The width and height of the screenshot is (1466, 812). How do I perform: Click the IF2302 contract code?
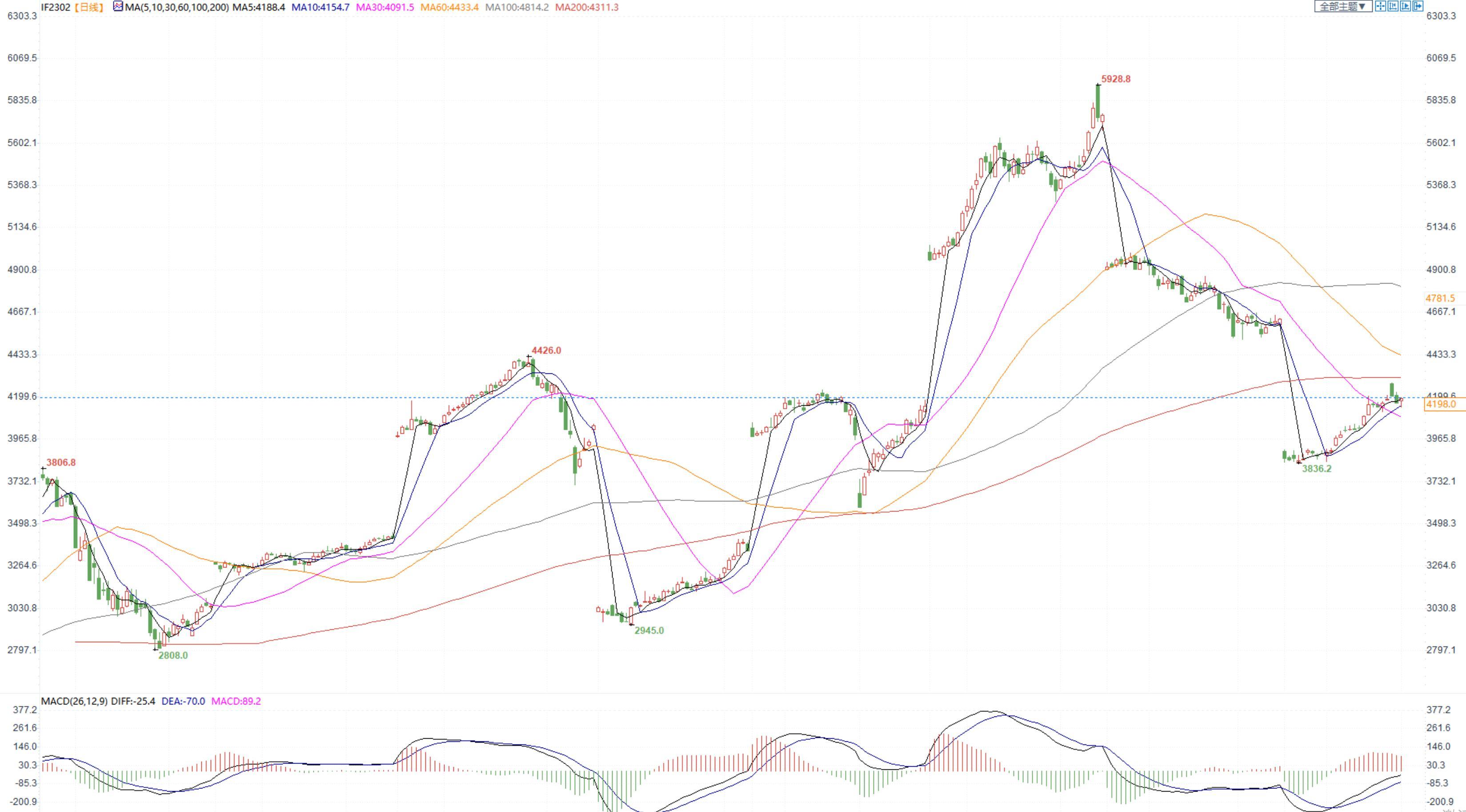(56, 8)
